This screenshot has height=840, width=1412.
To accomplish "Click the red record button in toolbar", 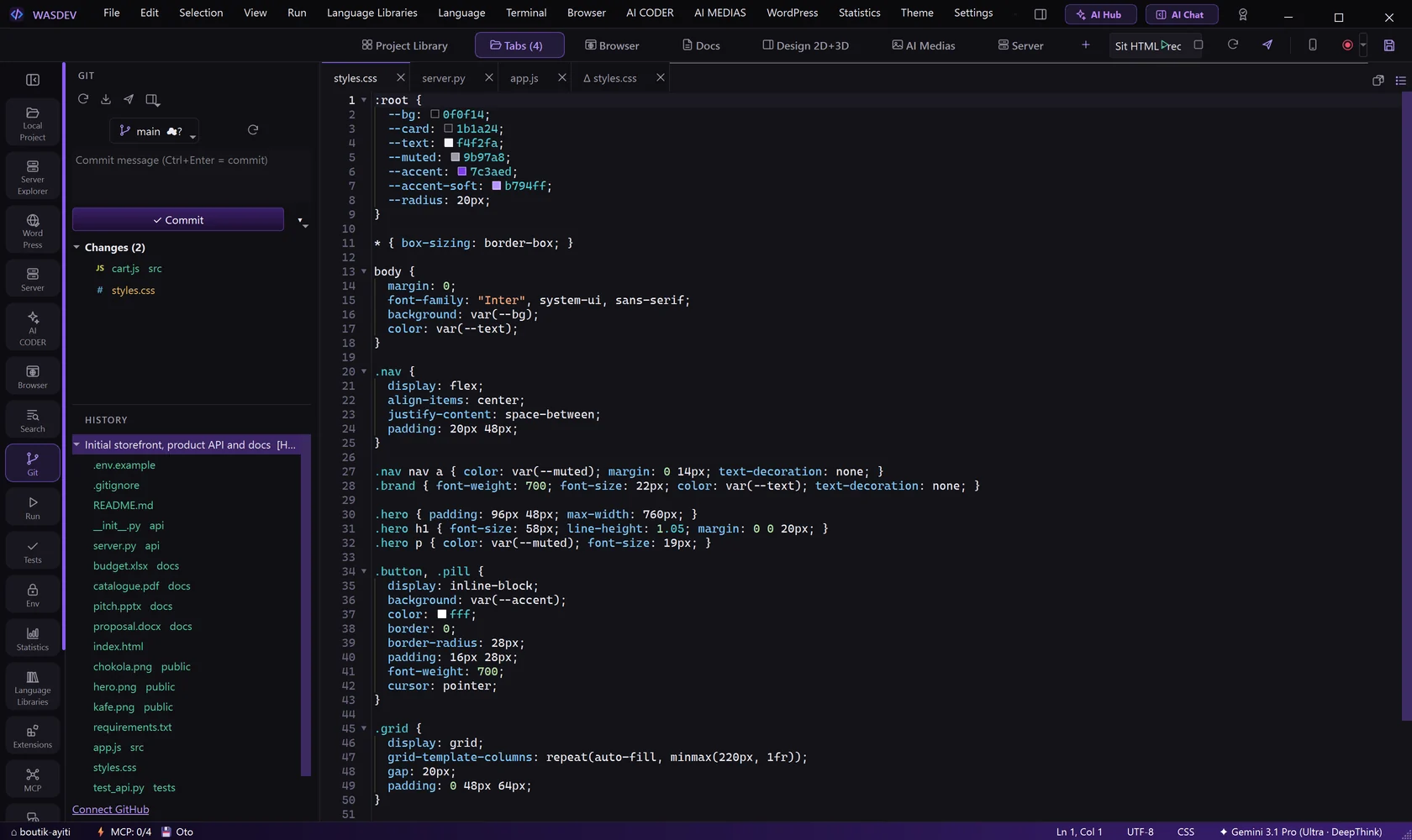I will pyautogui.click(x=1347, y=45).
